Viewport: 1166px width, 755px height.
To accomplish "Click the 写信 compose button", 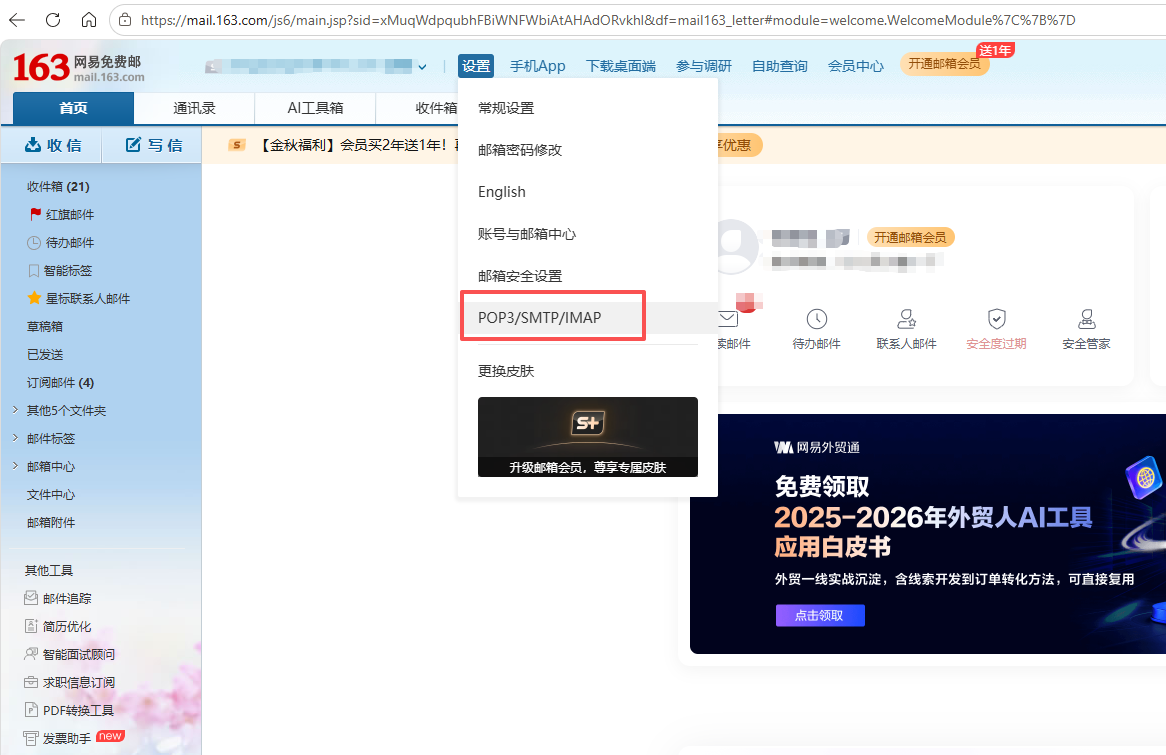I will pyautogui.click(x=153, y=145).
